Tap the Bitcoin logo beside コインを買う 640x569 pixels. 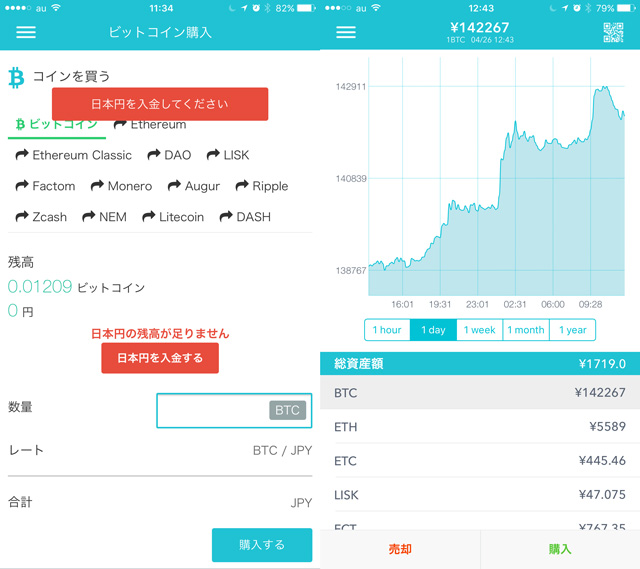(x=16, y=78)
